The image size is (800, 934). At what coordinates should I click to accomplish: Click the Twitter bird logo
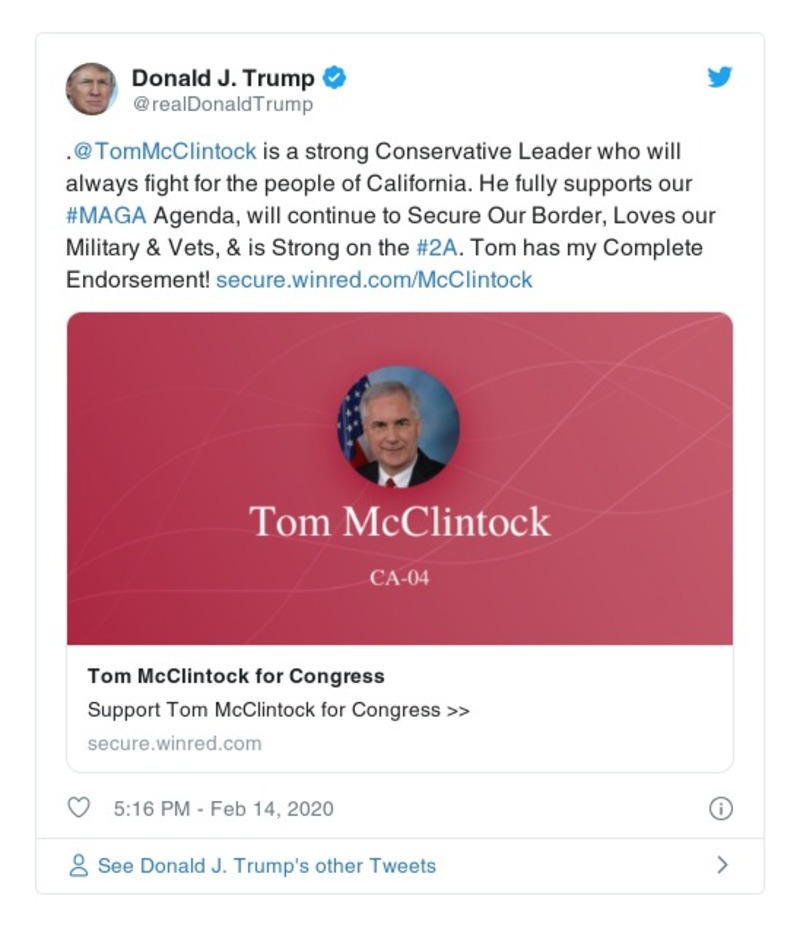point(719,75)
